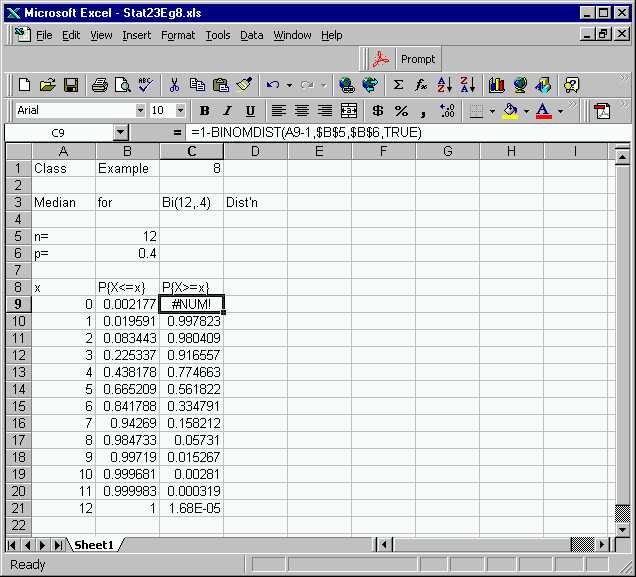Screen dimensions: 636x577
Task: Toggle Underline formatting
Action: coord(249,111)
